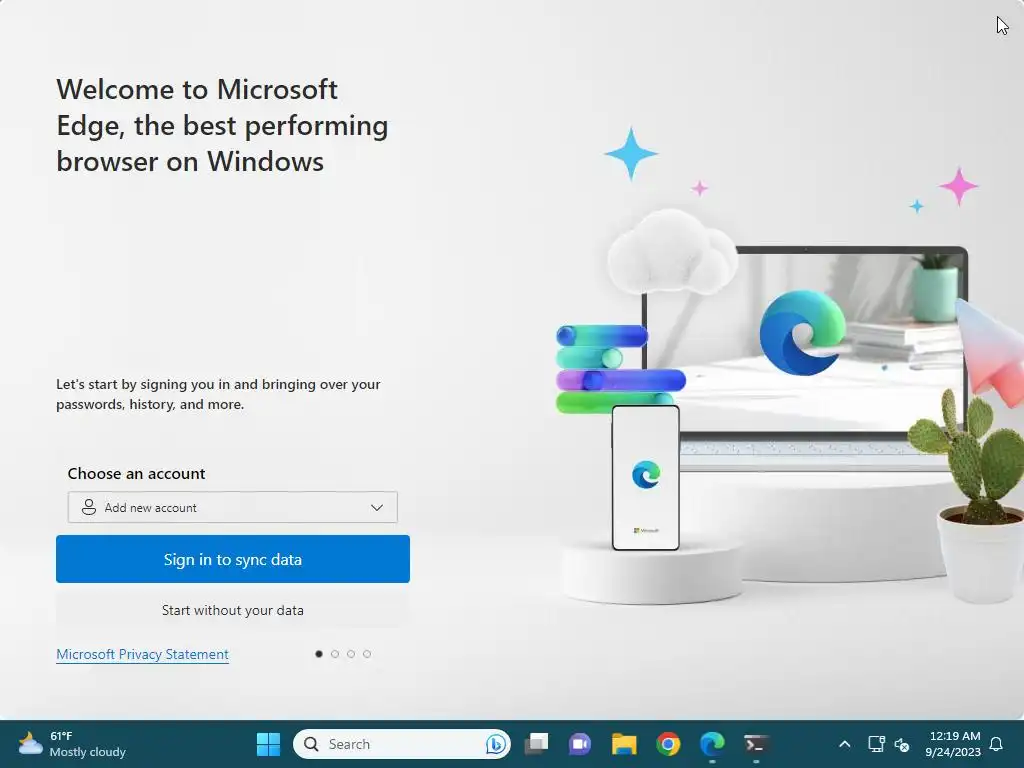Open network status tray icon
The height and width of the screenshot is (768, 1024).
click(x=876, y=744)
